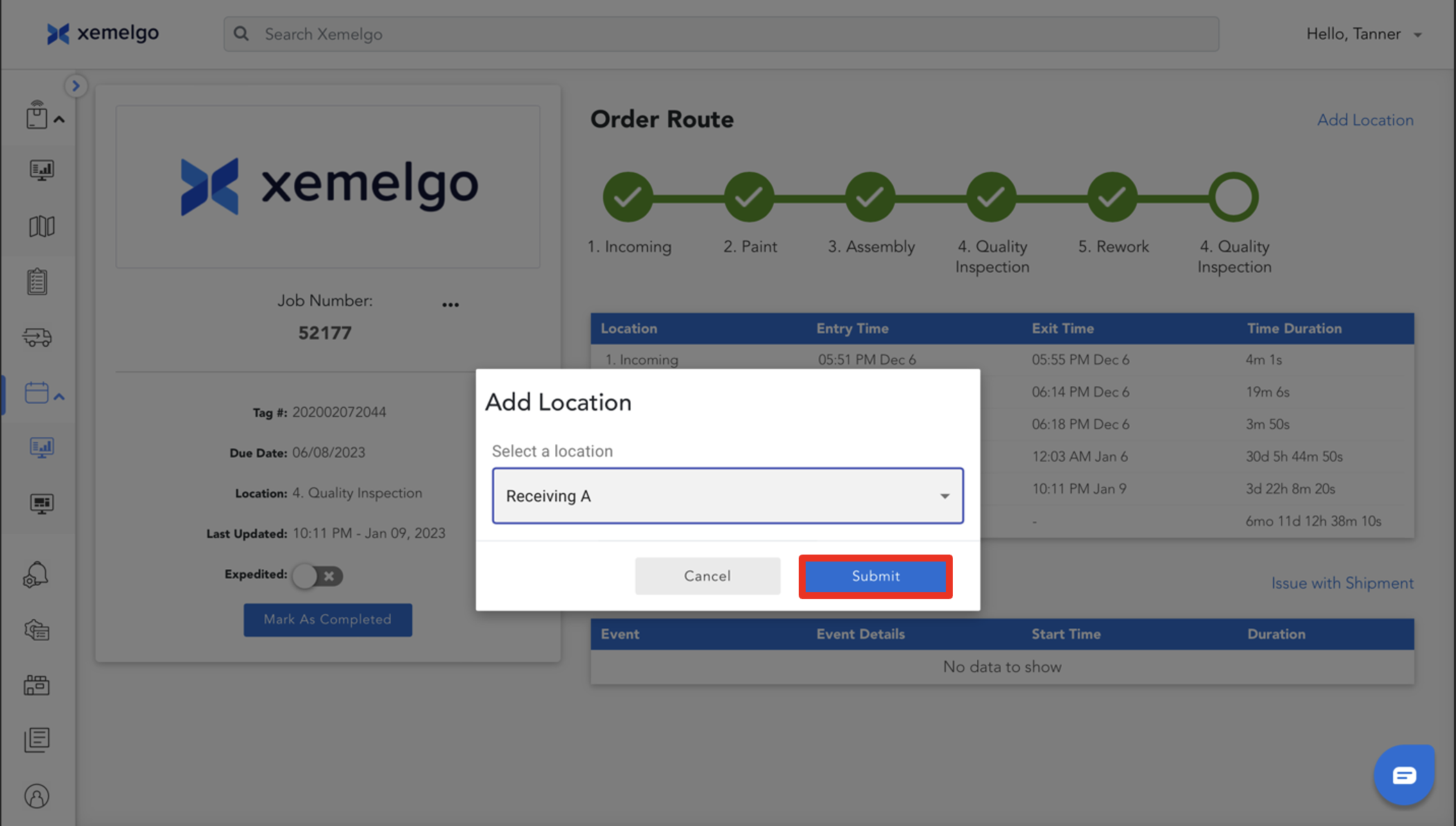
Task: Toggle the Expedited switch
Action: tap(317, 575)
